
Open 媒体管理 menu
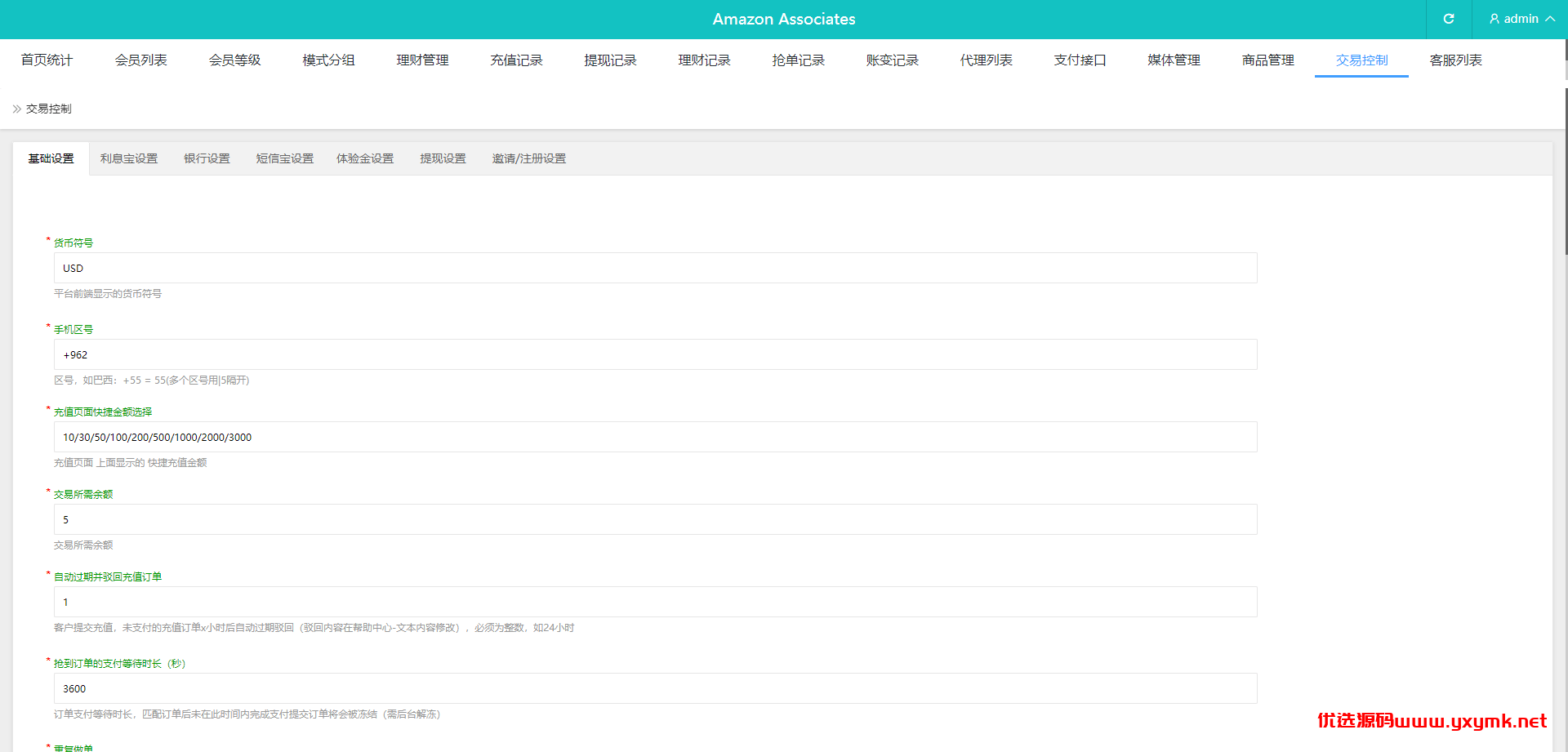coord(1174,60)
